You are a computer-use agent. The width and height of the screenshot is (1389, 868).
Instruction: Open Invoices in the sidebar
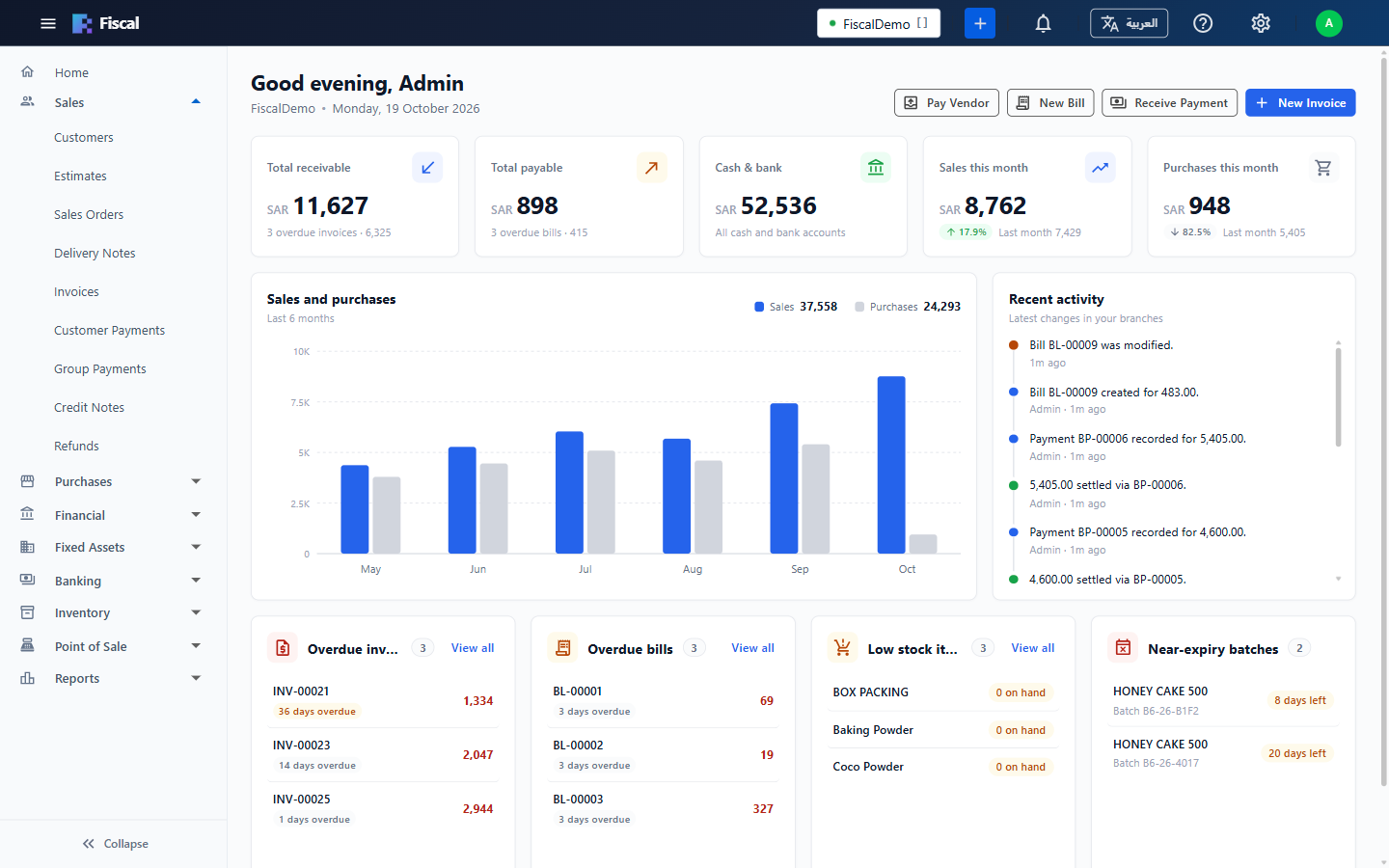76,292
